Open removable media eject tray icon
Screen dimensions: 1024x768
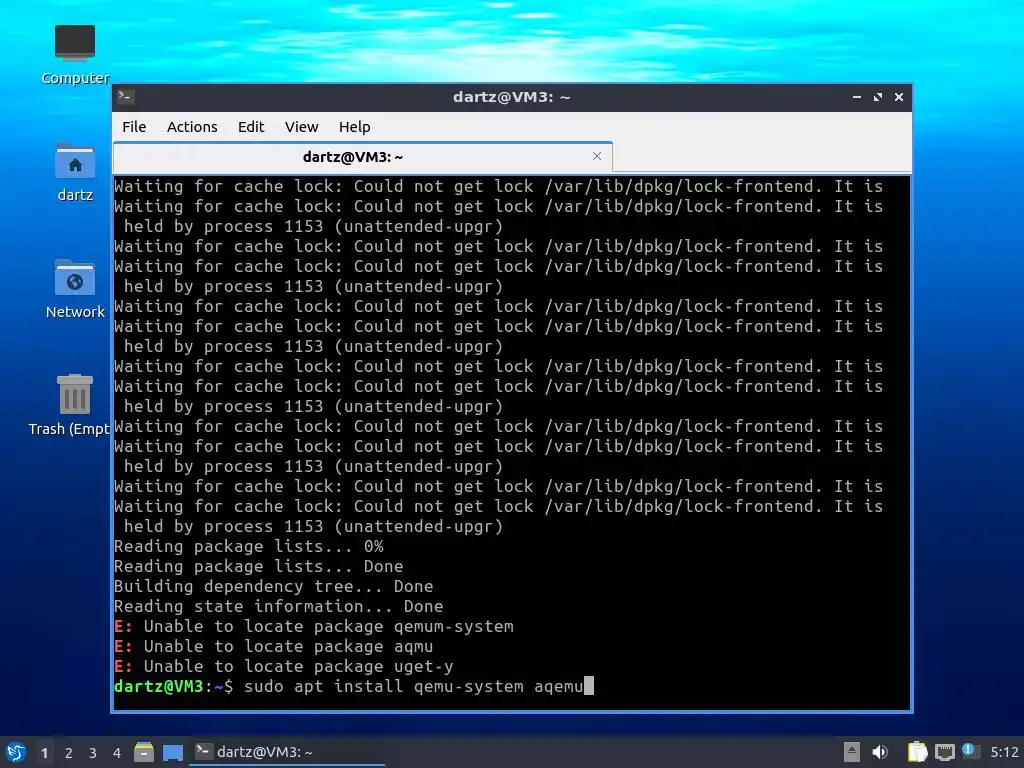pyautogui.click(x=852, y=752)
